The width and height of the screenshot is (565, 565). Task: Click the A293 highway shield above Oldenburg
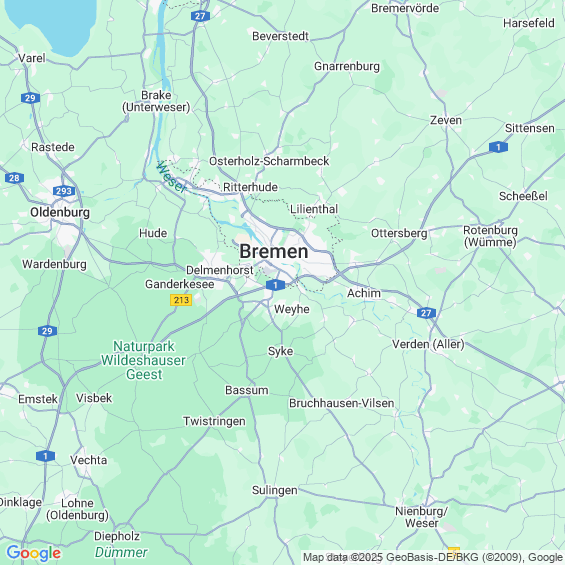(64, 191)
